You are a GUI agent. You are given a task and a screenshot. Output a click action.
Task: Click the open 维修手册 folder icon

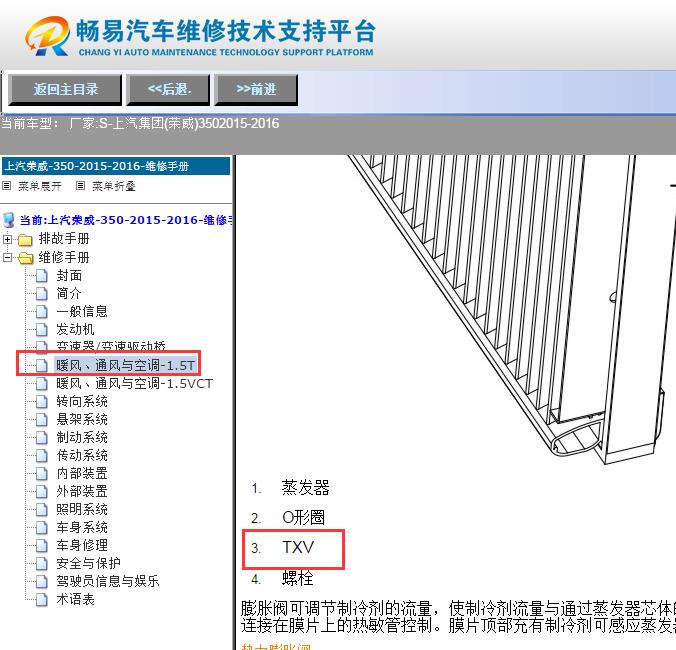[26, 258]
